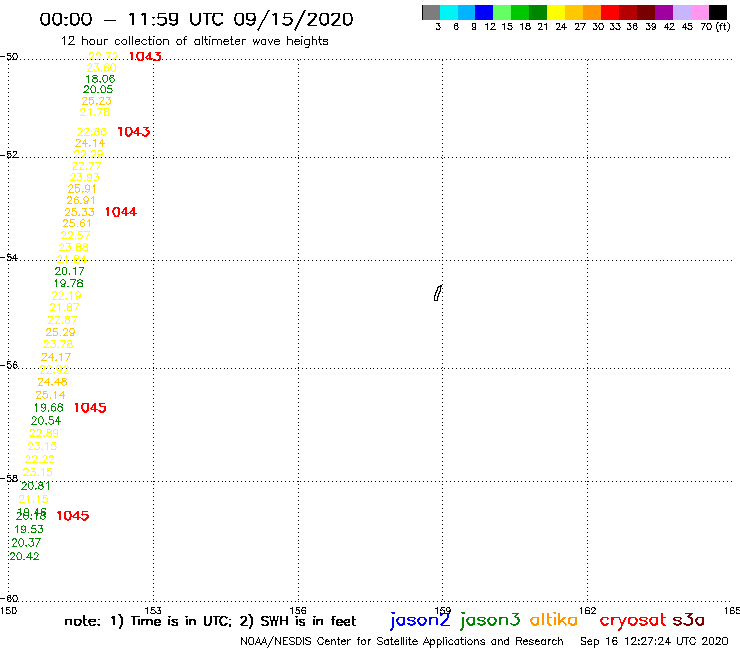Select the longitude axis label 162
The height and width of the screenshot is (650, 740).
pos(588,610)
